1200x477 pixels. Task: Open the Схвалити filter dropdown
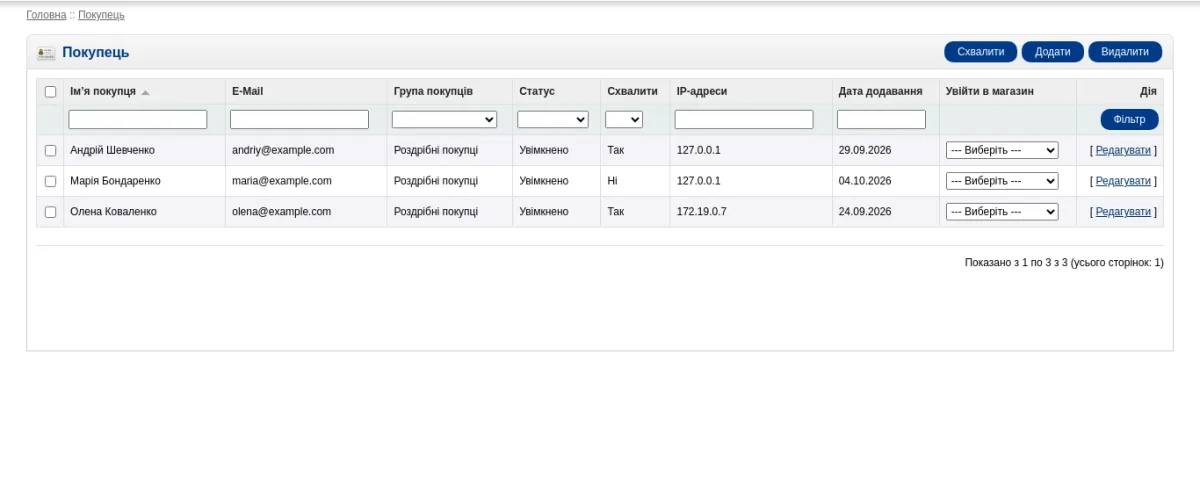pos(624,119)
